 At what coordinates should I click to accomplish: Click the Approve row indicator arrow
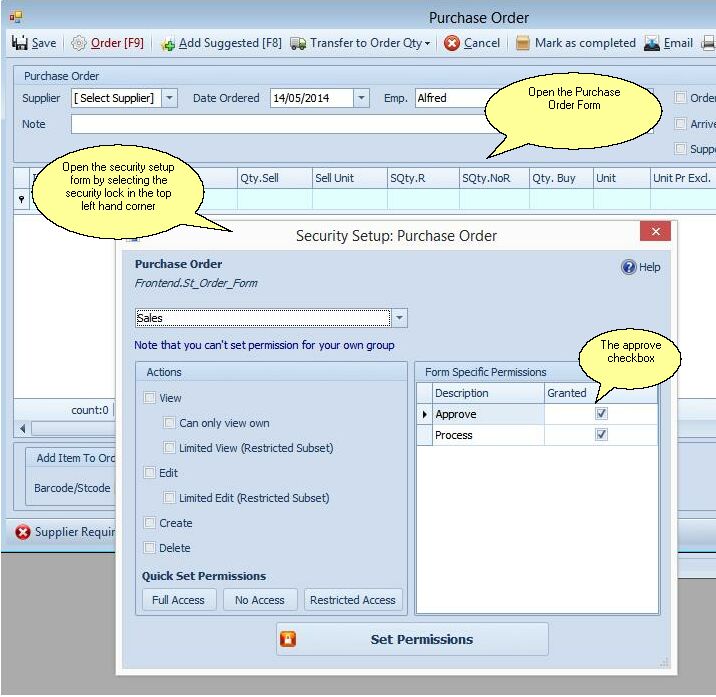[425, 414]
